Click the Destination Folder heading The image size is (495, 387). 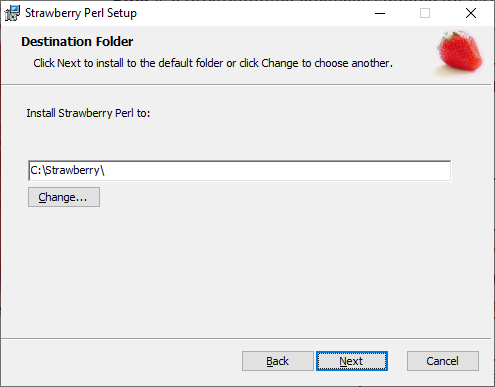tap(77, 42)
